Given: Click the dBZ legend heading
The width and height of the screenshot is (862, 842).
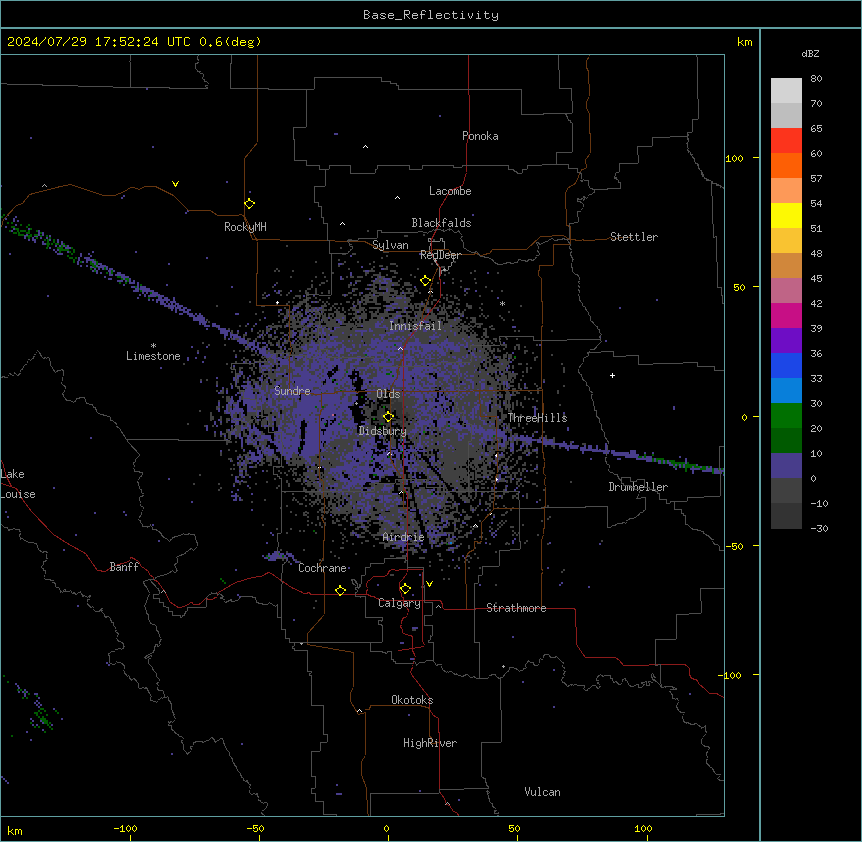Looking at the screenshot, I should (810, 53).
